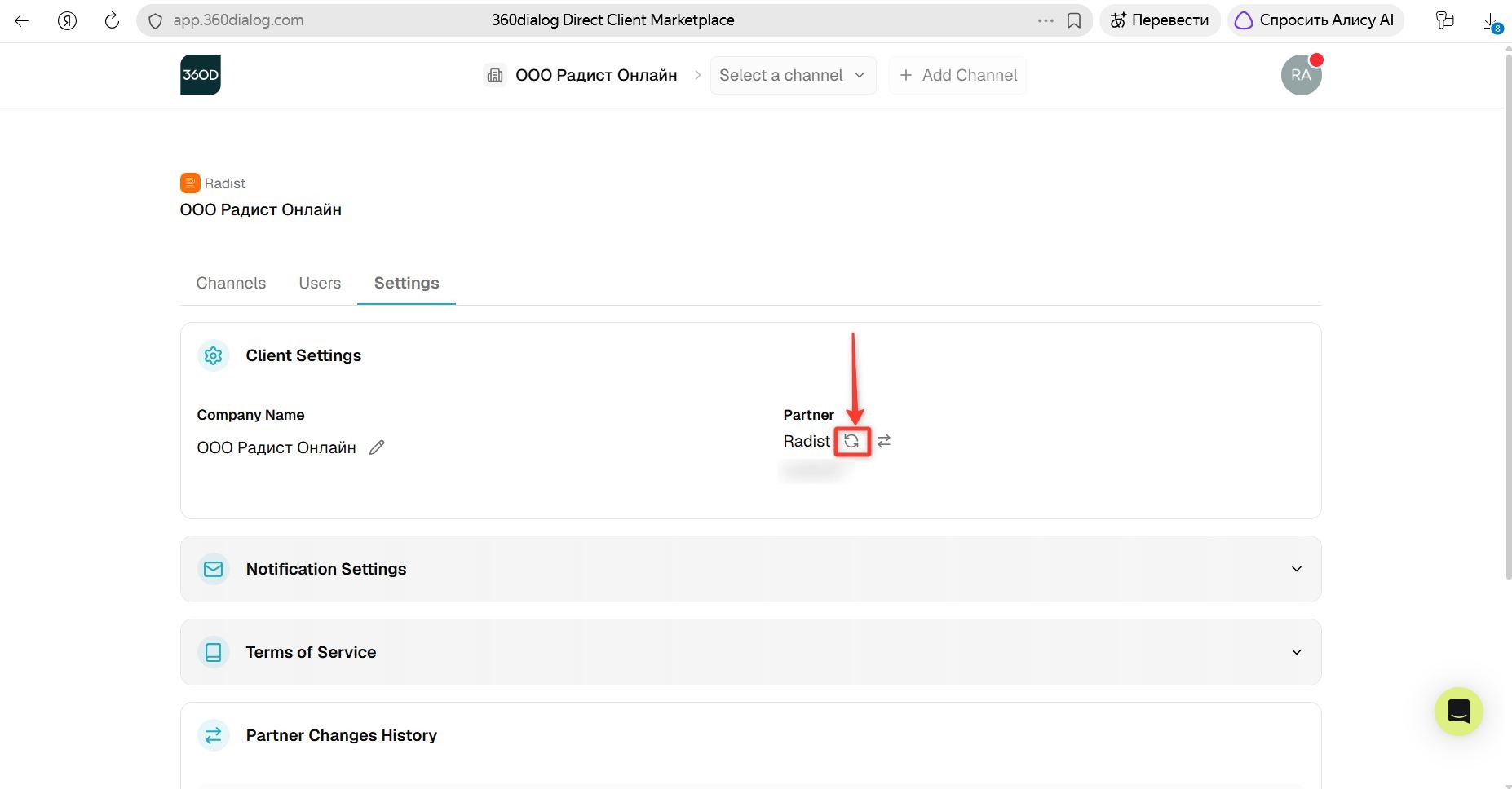
Task: Open the Select a channel dropdown
Action: tap(793, 75)
